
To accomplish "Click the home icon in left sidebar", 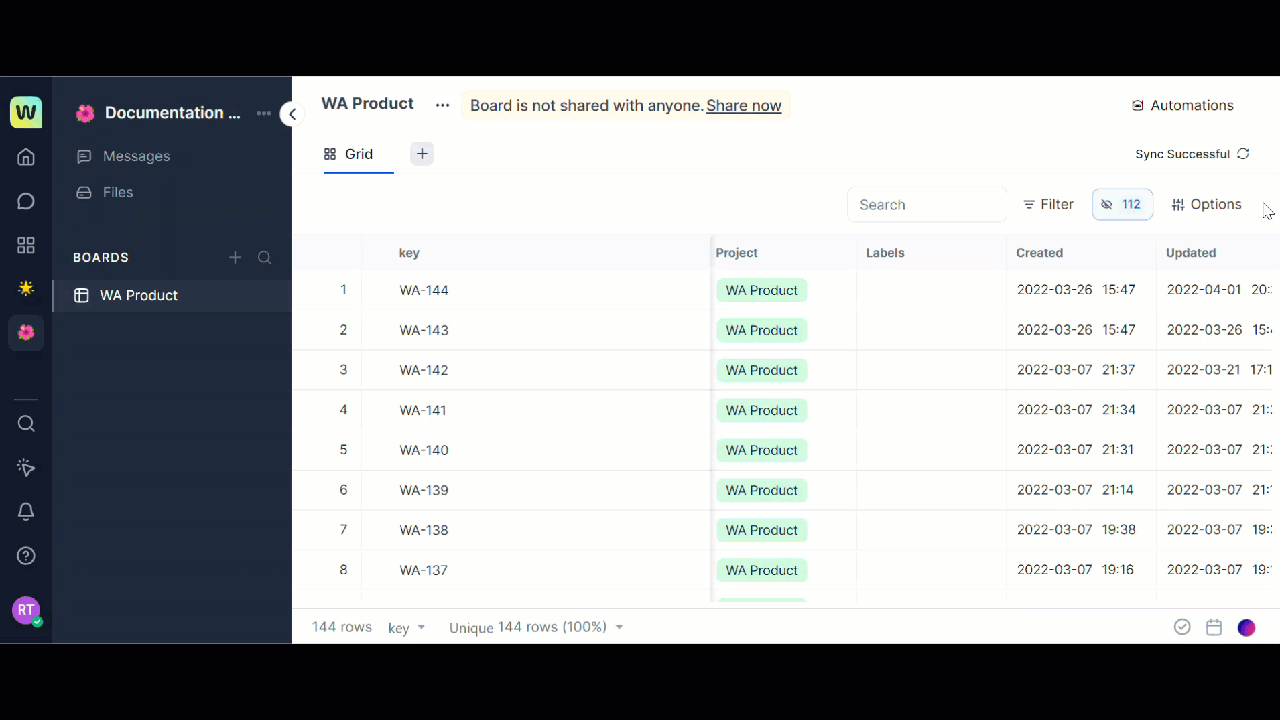I will click(x=26, y=157).
